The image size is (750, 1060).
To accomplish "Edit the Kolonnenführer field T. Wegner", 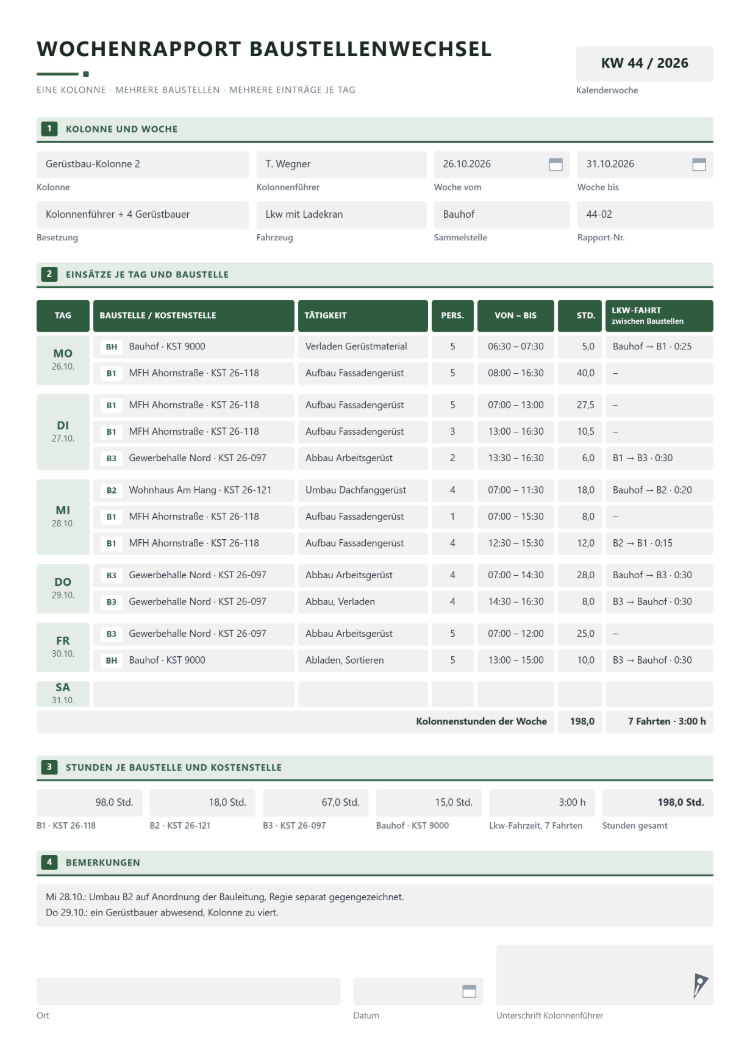I will point(341,164).
